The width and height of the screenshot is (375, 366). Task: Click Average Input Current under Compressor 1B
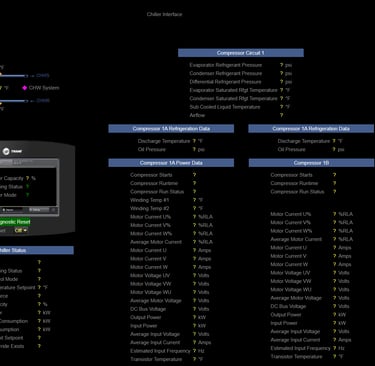[x=295, y=340]
